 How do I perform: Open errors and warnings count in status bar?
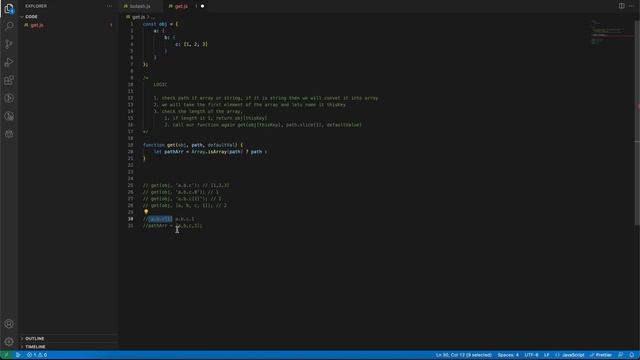pyautogui.click(x=37, y=355)
